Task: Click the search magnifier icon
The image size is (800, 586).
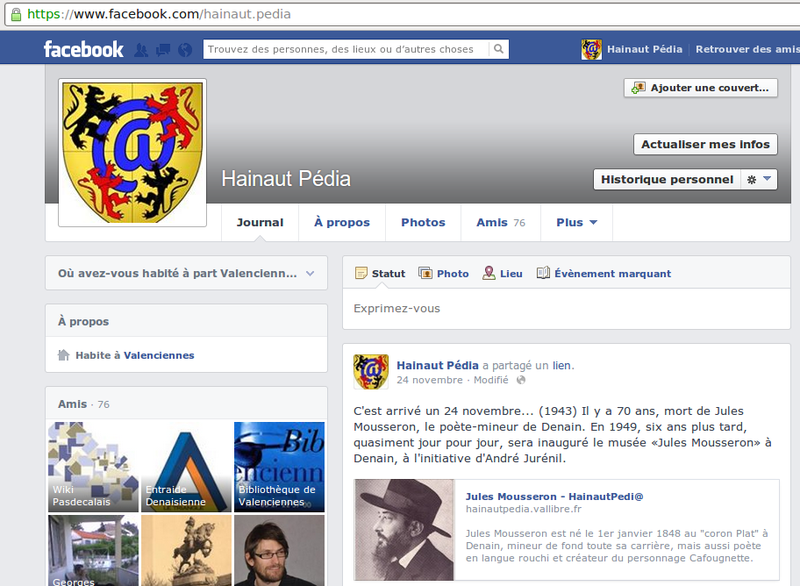Action: pos(497,48)
